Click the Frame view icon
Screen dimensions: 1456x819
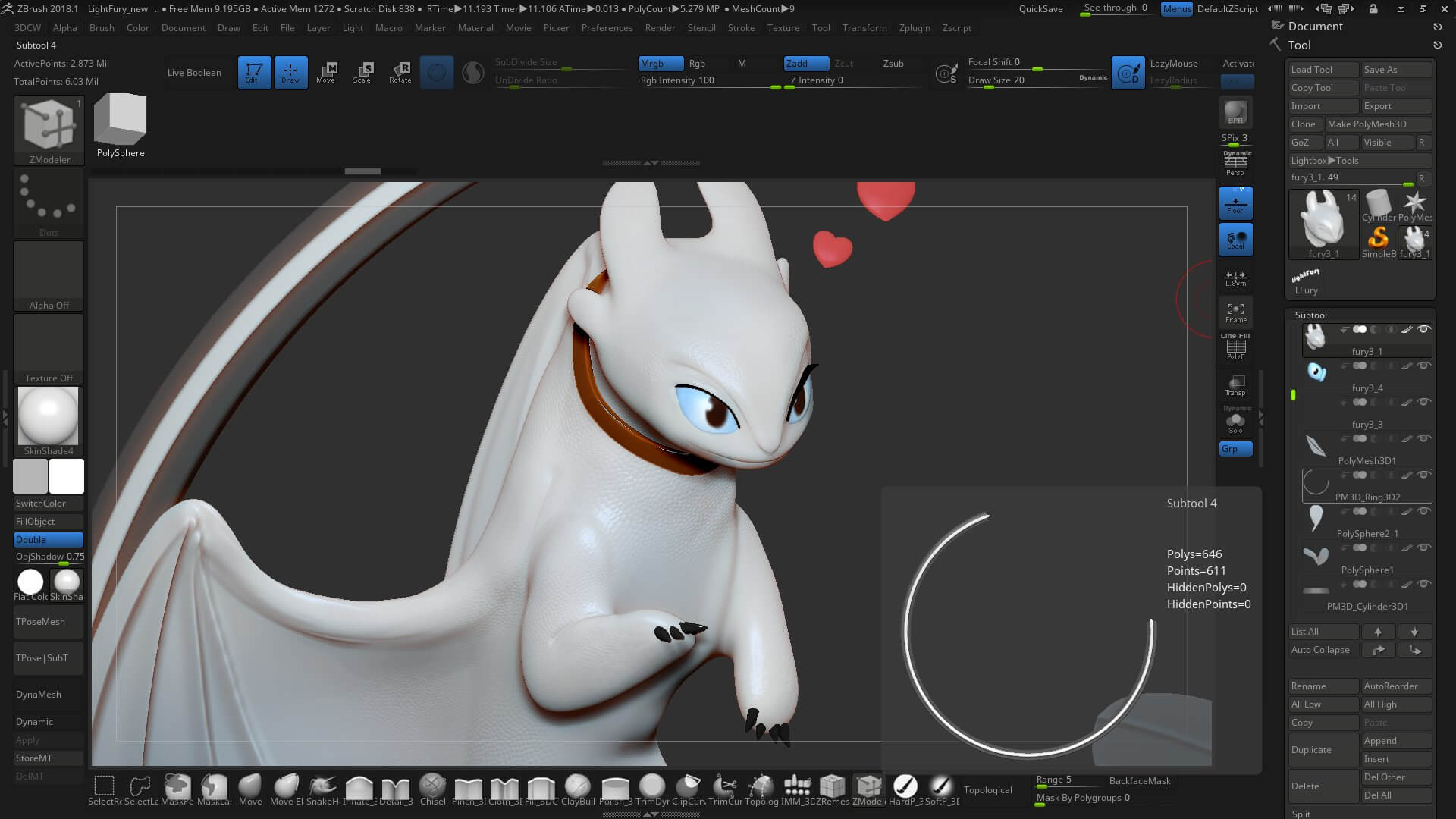pyautogui.click(x=1235, y=312)
